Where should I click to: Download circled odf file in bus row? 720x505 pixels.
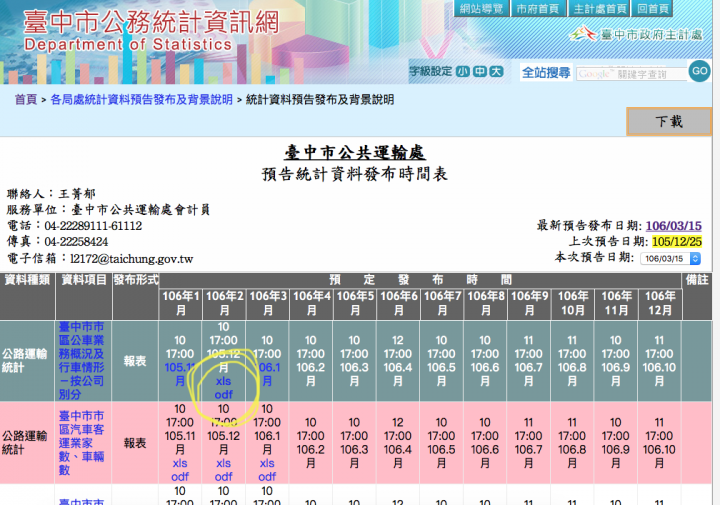[x=223, y=394]
